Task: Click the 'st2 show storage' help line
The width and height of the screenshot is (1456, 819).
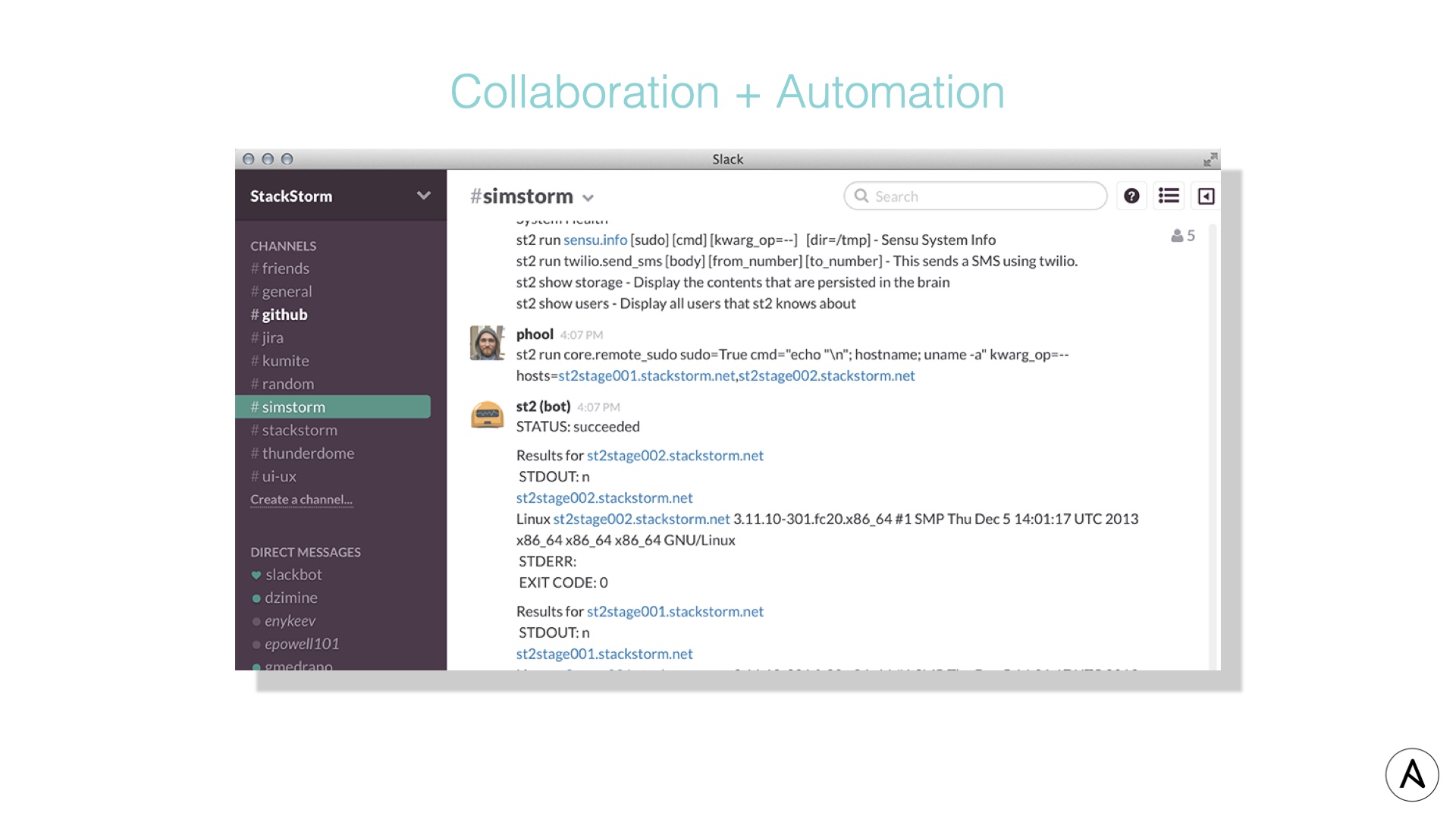Action: (x=733, y=282)
